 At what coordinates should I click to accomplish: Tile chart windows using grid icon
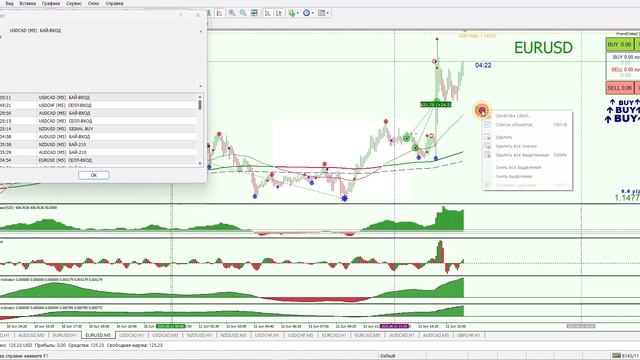(x=254, y=13)
